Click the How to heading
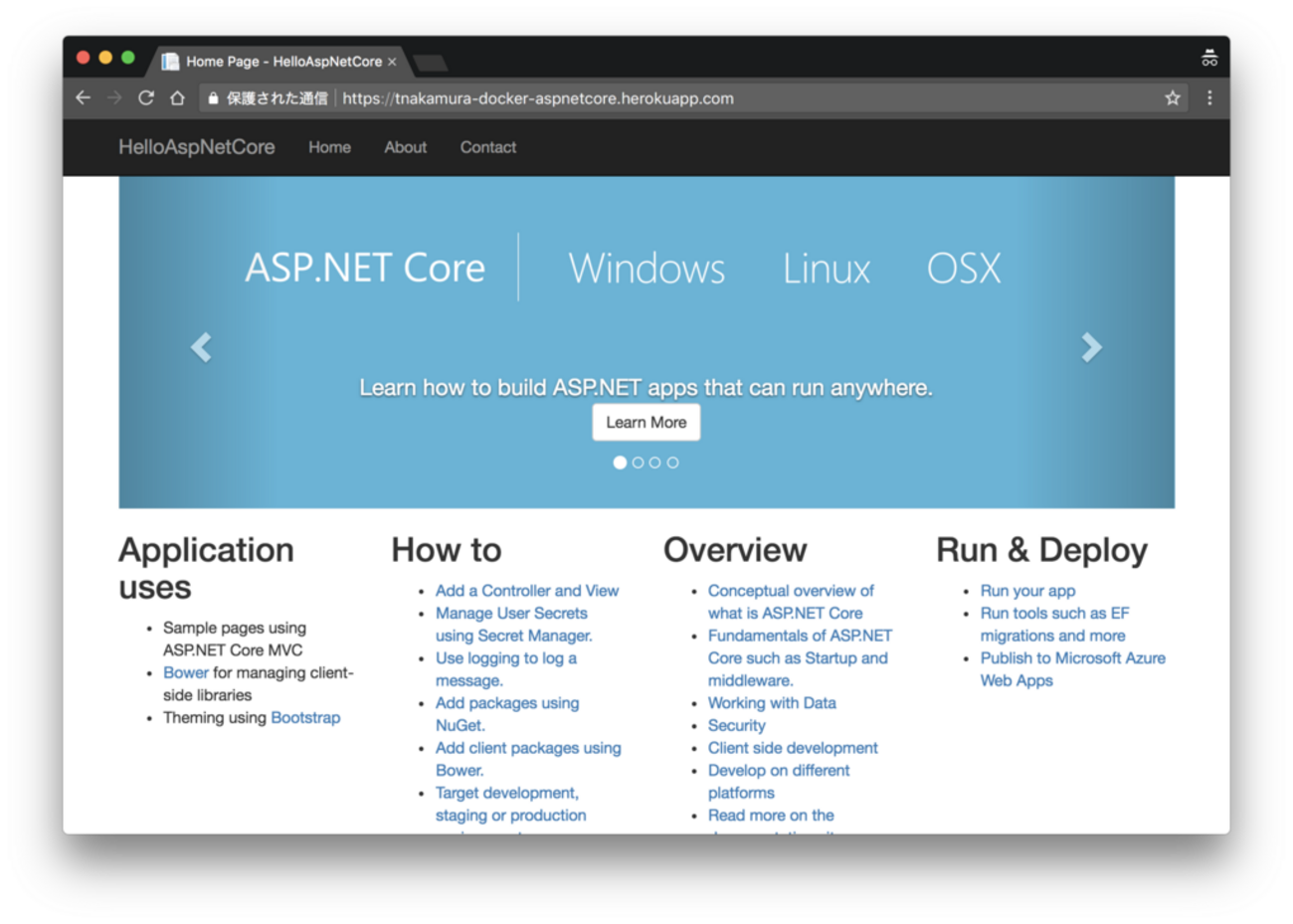 coord(447,550)
